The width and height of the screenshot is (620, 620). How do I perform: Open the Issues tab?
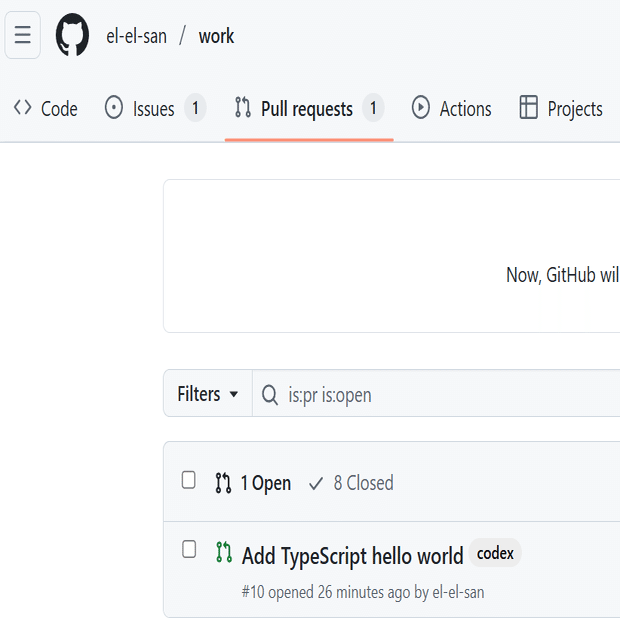click(155, 108)
